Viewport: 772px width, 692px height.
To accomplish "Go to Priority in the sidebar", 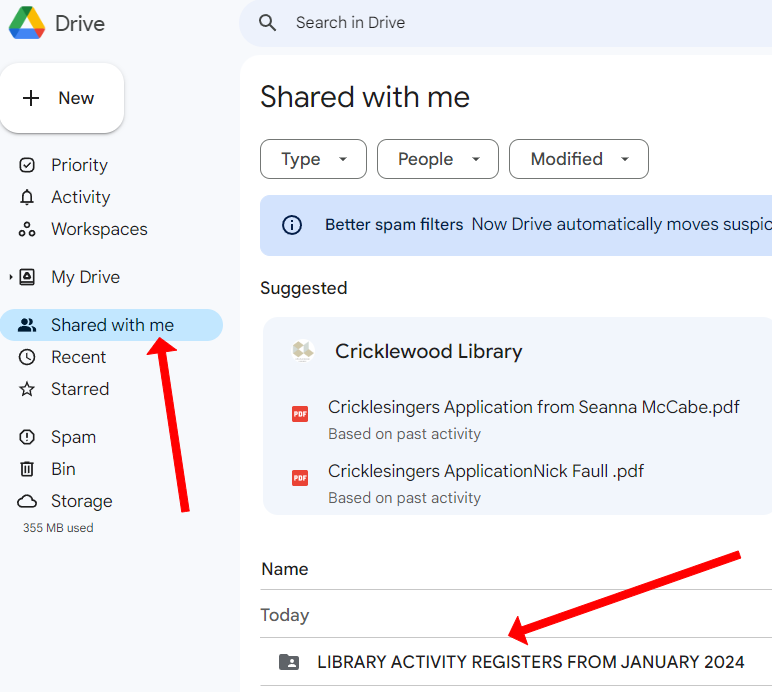I will pyautogui.click(x=79, y=165).
